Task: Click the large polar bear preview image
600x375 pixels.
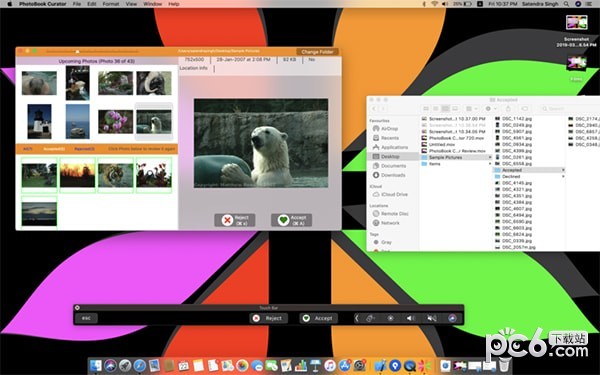Action: point(261,143)
